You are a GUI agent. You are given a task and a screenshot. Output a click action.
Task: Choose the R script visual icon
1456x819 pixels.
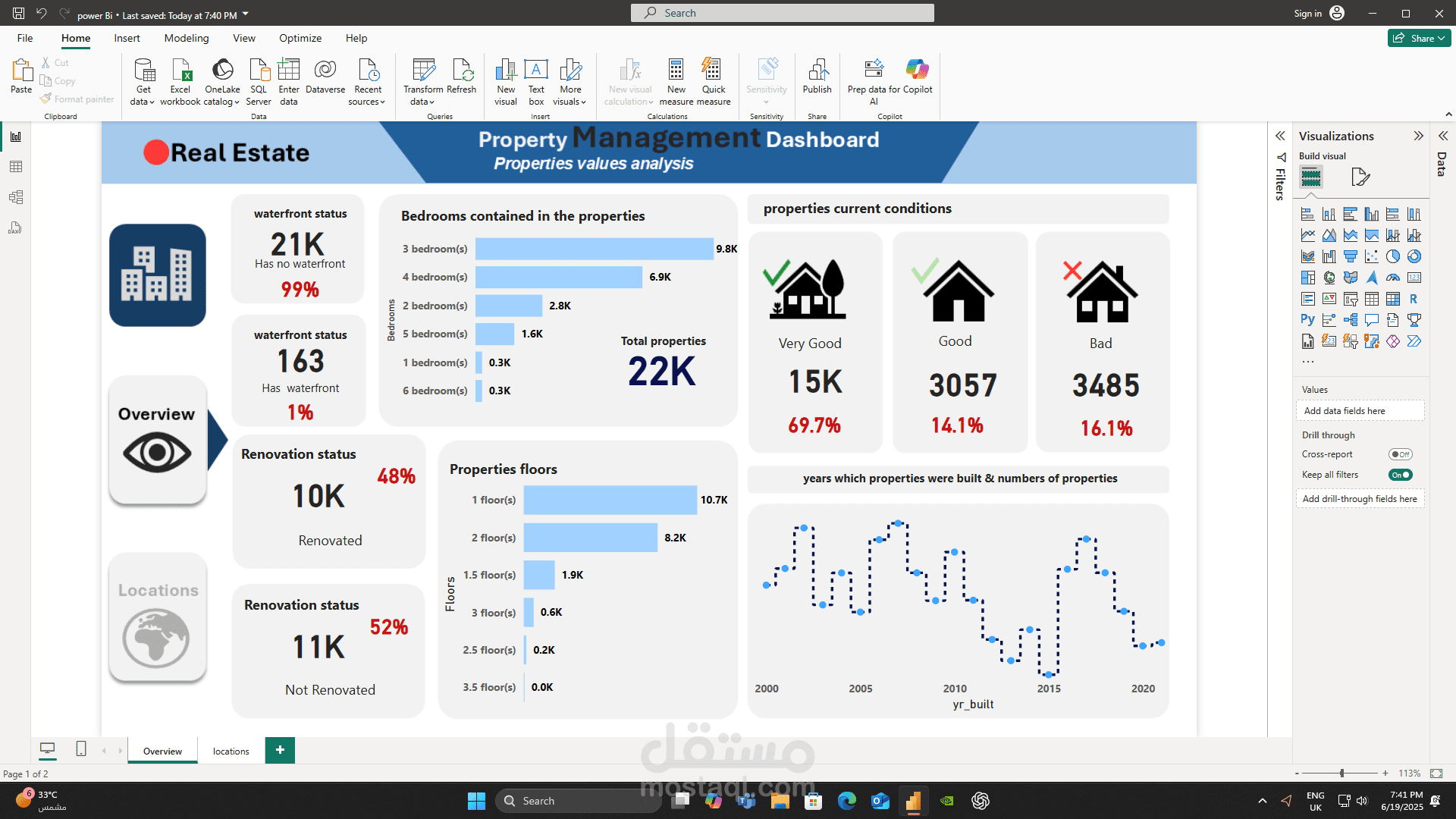pyautogui.click(x=1414, y=300)
